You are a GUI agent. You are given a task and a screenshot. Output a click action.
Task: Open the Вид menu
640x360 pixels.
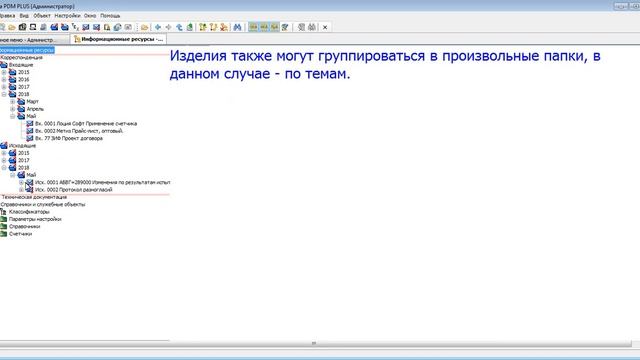coord(24,16)
